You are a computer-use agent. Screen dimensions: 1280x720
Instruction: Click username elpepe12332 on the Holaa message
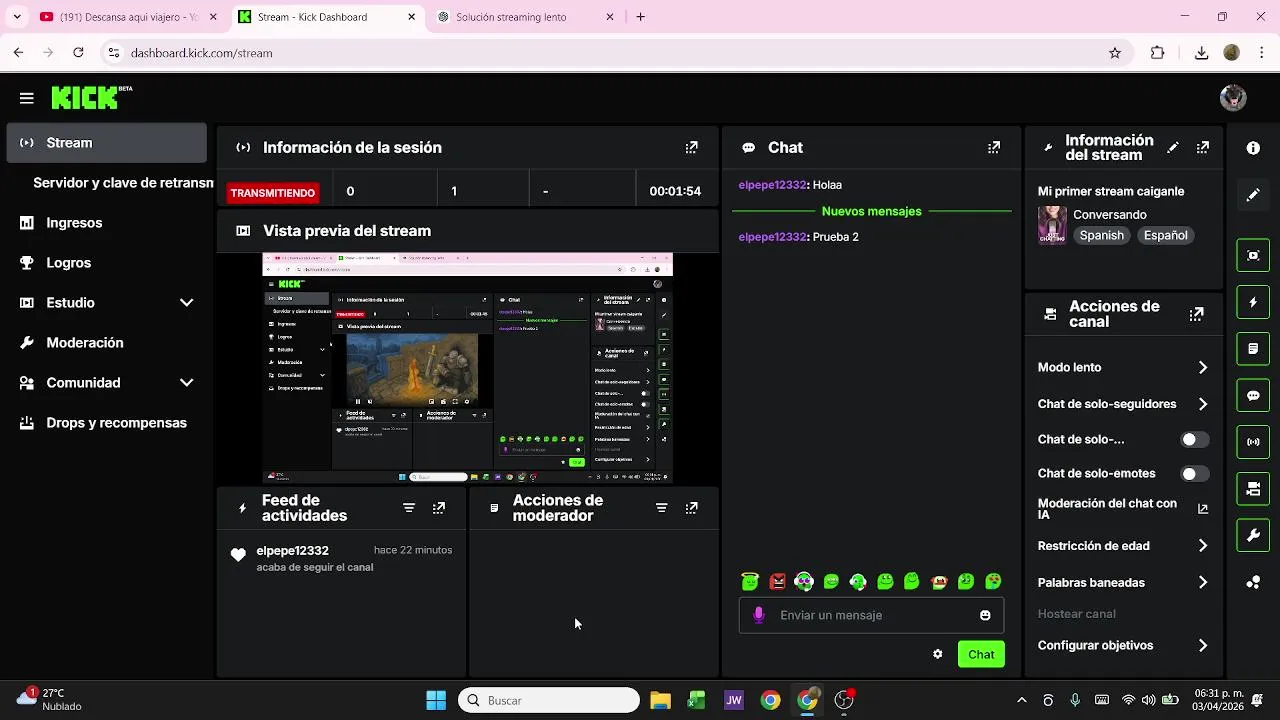[x=772, y=185]
